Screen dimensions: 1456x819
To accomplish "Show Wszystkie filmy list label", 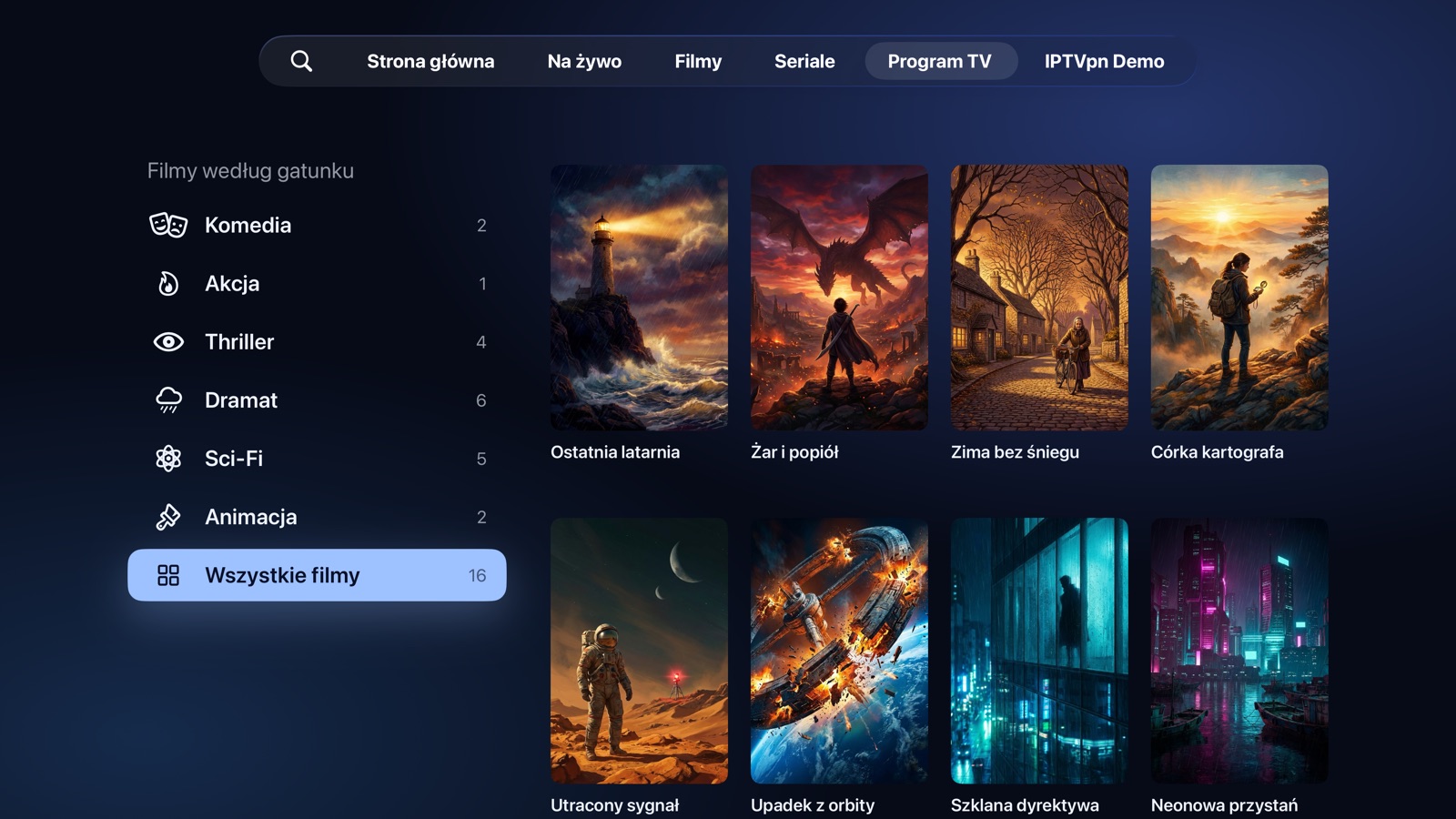I will coord(282,575).
